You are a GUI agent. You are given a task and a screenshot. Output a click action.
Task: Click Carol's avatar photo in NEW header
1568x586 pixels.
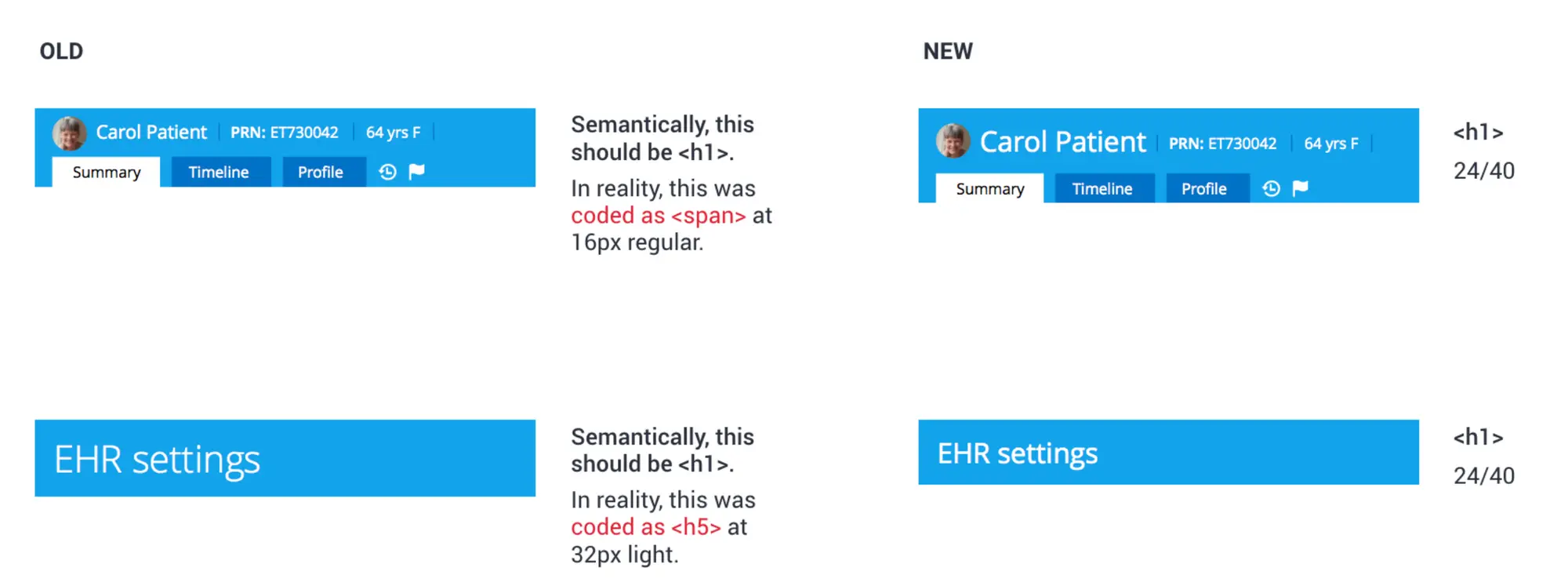(x=953, y=141)
